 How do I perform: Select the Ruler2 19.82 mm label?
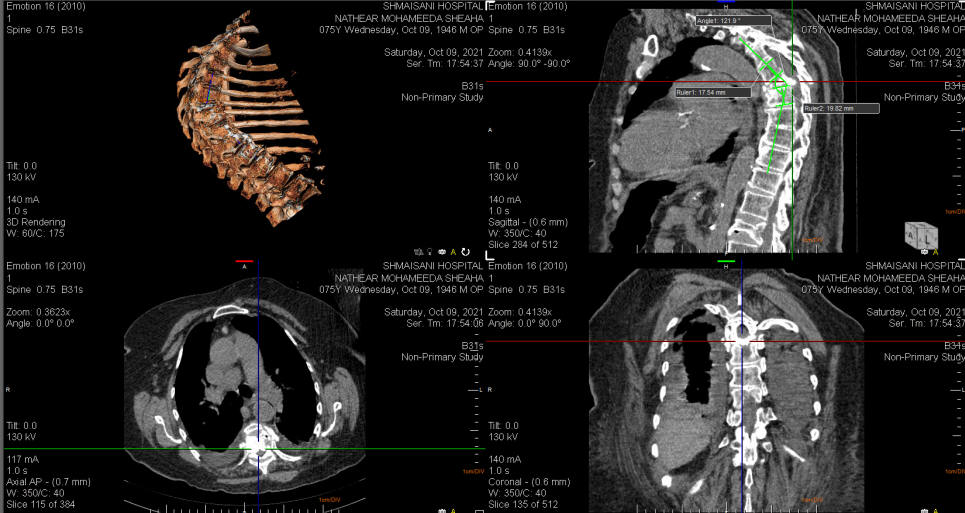(x=840, y=108)
